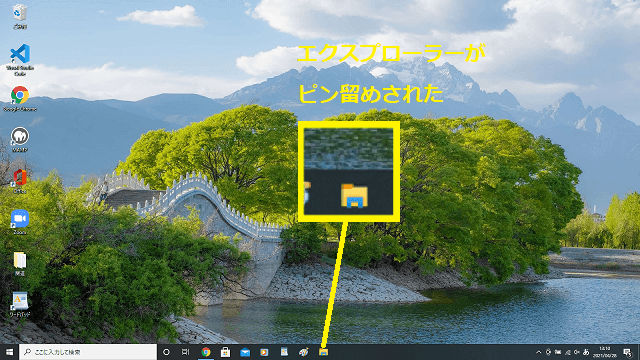Image resolution: width=640 pixels, height=360 pixels.
Task: Select the Zoom desktop shortcut
Action: (20, 222)
